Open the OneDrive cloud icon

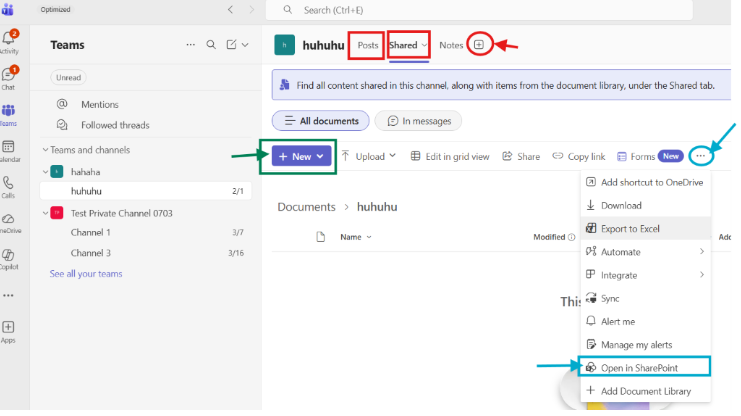pos(8,219)
